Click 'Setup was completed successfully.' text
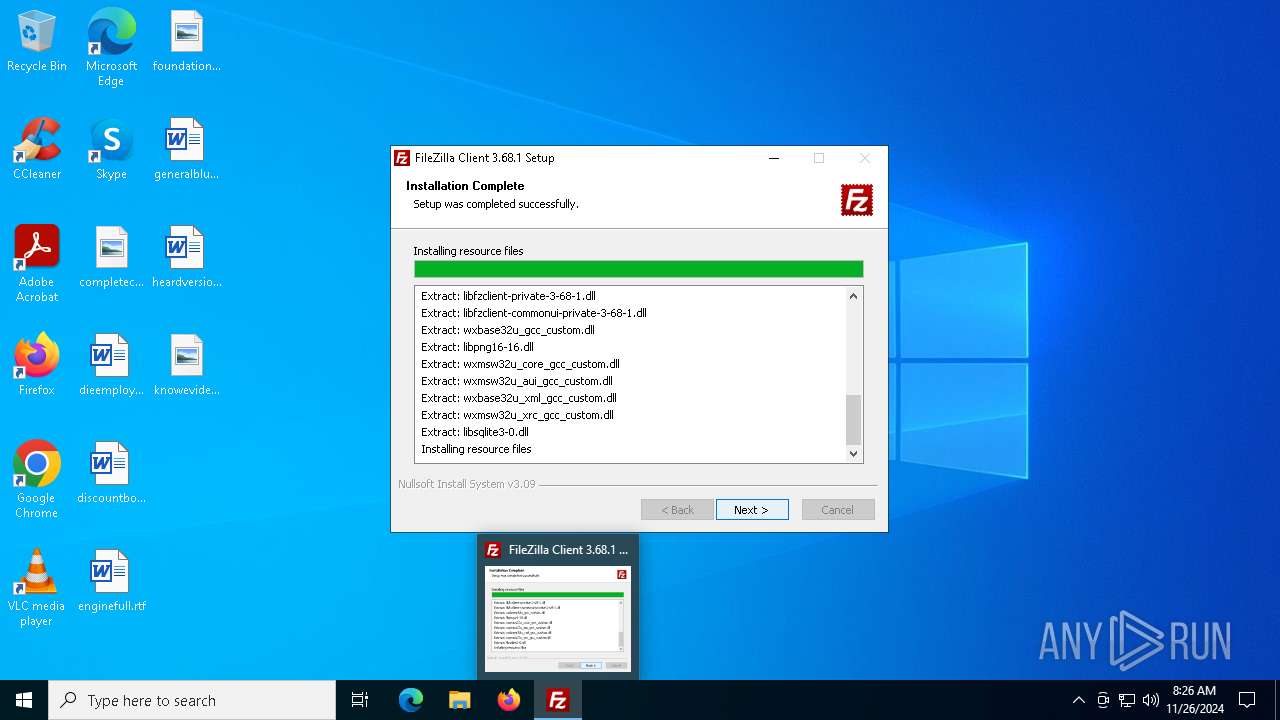Viewport: 1280px width, 720px height. coord(496,204)
